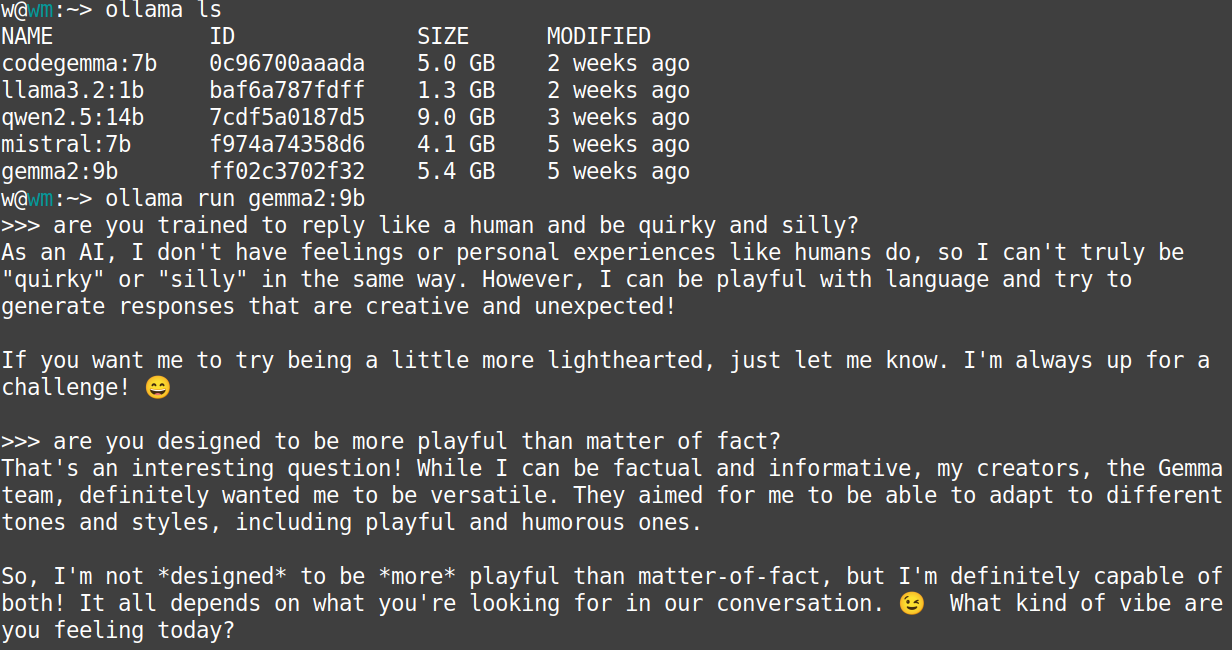Image resolution: width=1232 pixels, height=650 pixels.
Task: Click the "ollama ls" command text
Action: tap(163, 10)
